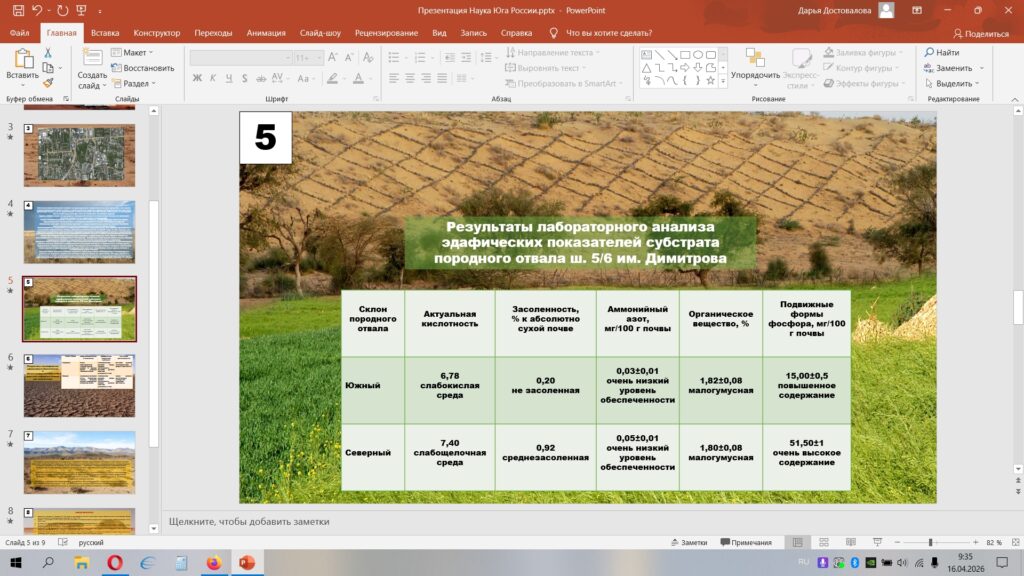1024x576 pixels.
Task: Click the Format Painter brush icon
Action: (x=47, y=83)
